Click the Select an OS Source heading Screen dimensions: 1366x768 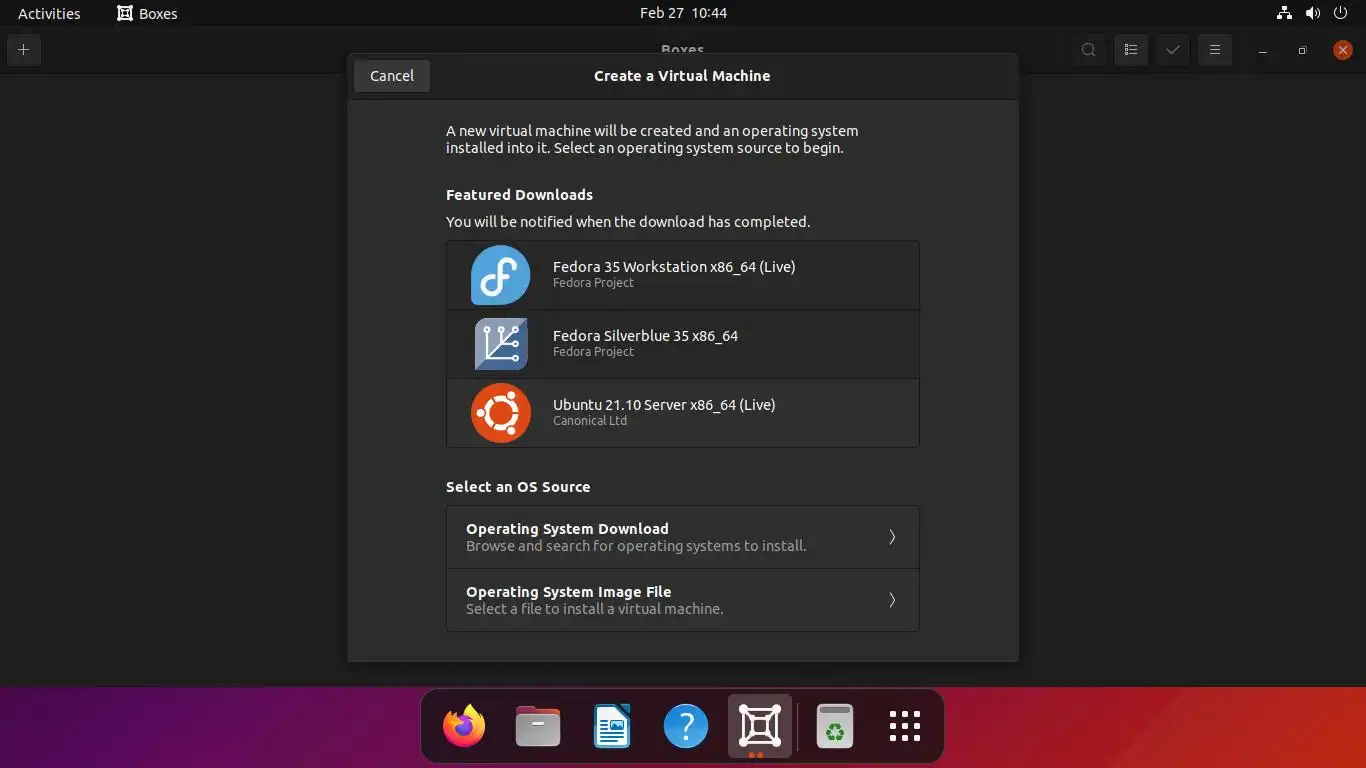tap(518, 487)
